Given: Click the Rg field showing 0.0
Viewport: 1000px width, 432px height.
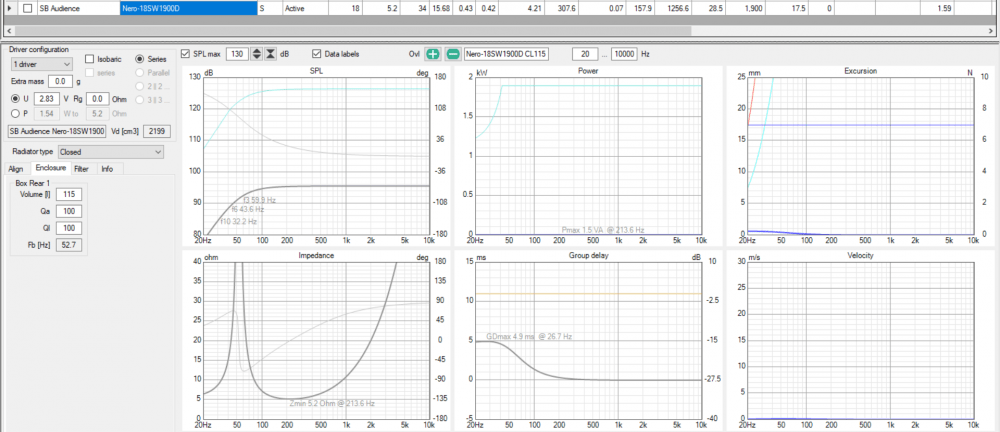Looking at the screenshot, I should point(98,99).
